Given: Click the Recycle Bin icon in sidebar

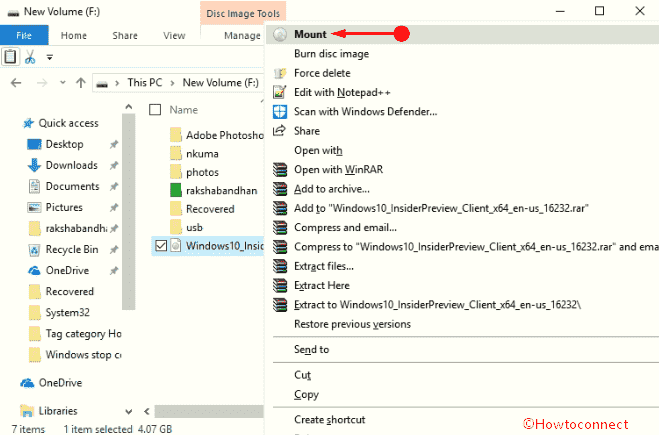Looking at the screenshot, I should 34,250.
